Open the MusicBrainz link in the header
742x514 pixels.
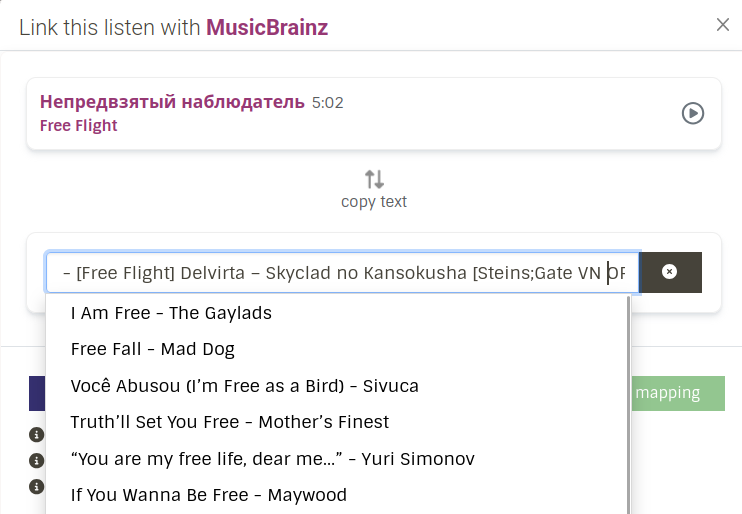[x=267, y=27]
